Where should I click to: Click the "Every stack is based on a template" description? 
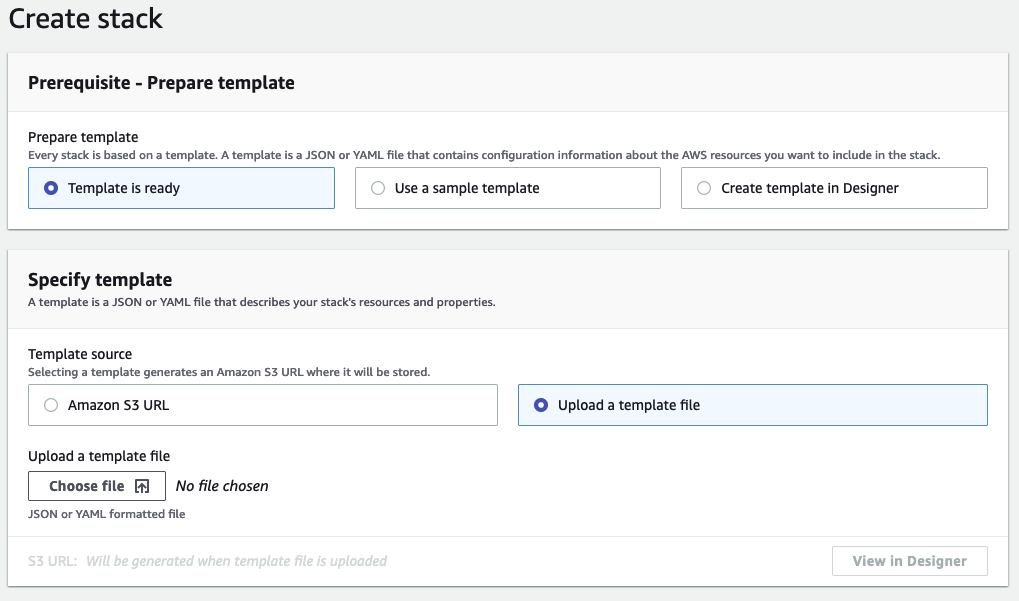(x=484, y=155)
